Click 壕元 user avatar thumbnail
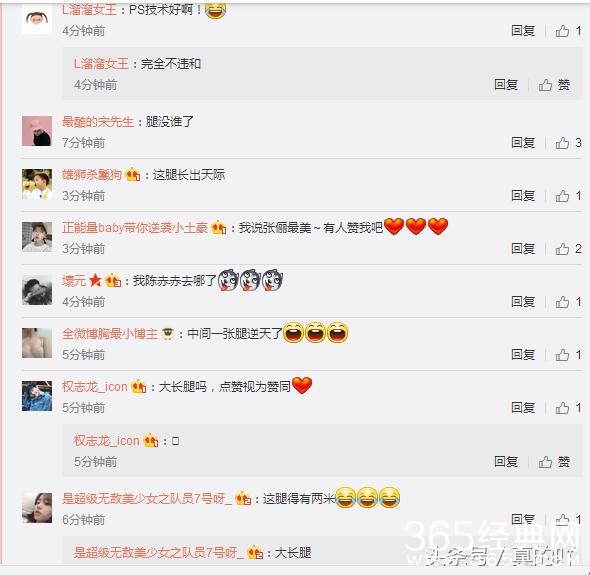 point(37,290)
